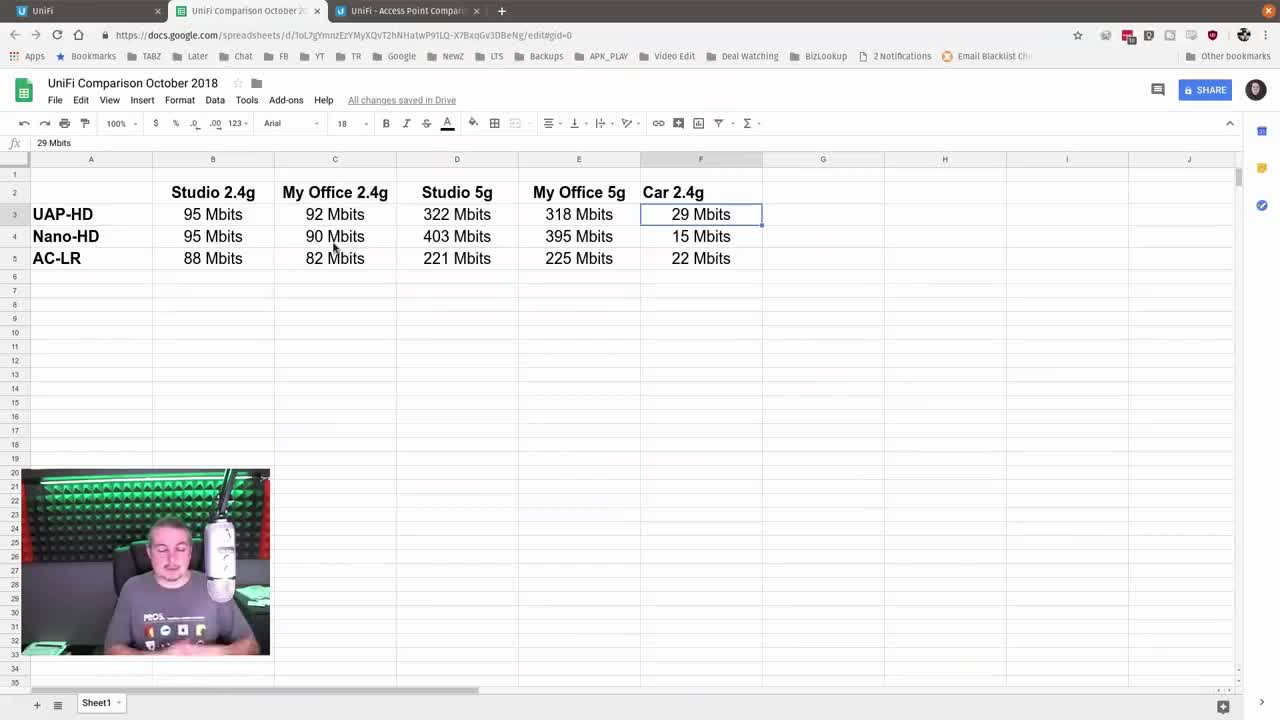This screenshot has height=720, width=1280.
Task: Open text wrapping options
Action: pyautogui.click(x=603, y=123)
